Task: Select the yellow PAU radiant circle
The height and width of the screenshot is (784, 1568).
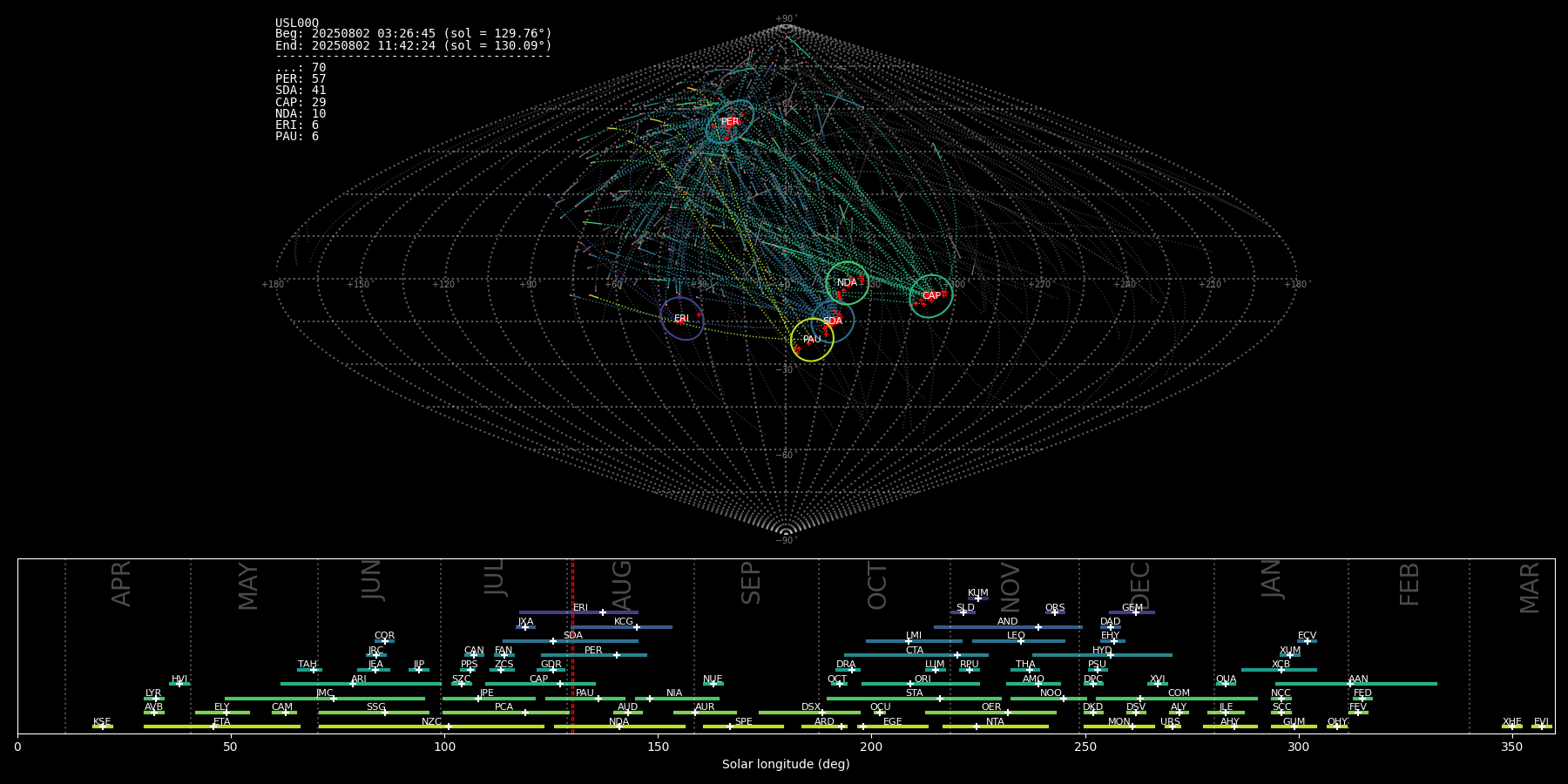Action: [812, 340]
